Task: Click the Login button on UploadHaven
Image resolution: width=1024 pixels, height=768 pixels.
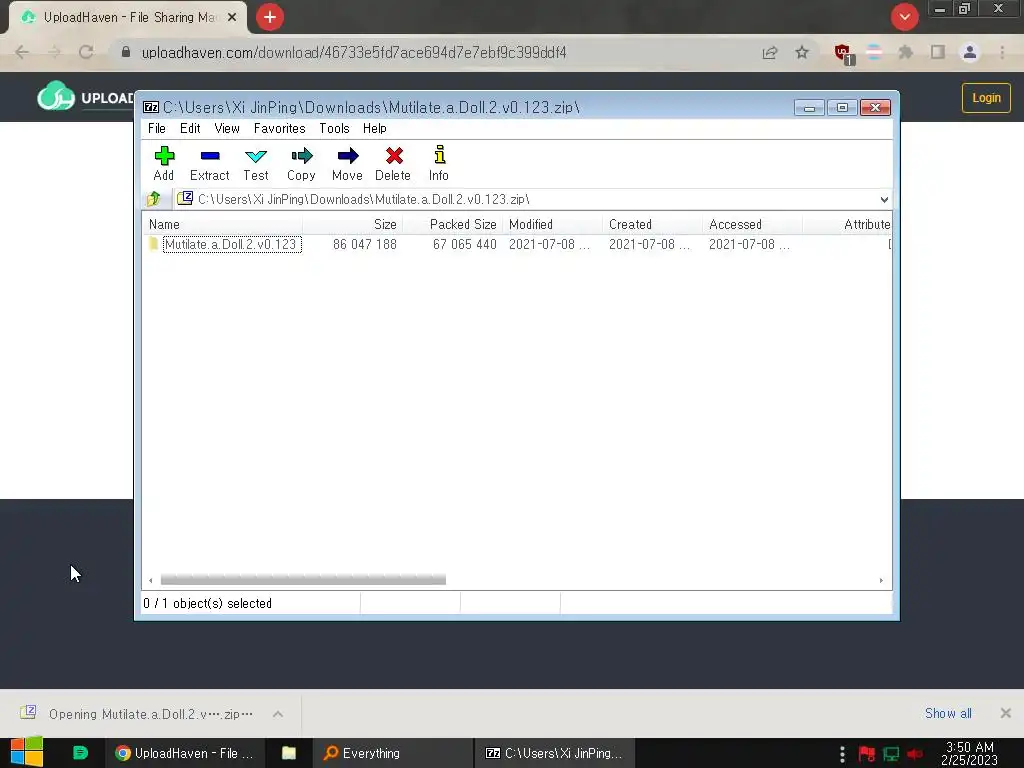Action: tap(986, 98)
